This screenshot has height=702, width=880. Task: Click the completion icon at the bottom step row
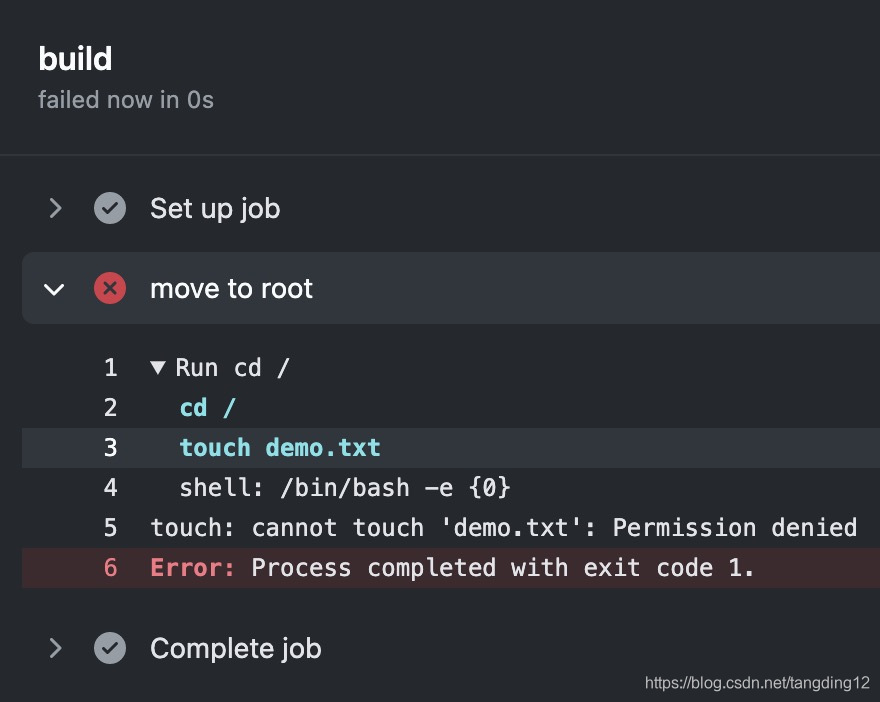click(x=110, y=648)
